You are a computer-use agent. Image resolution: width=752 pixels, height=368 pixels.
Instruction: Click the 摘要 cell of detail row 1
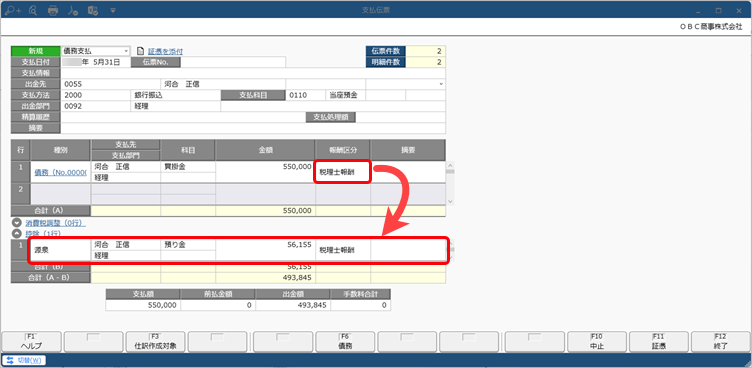pos(408,172)
